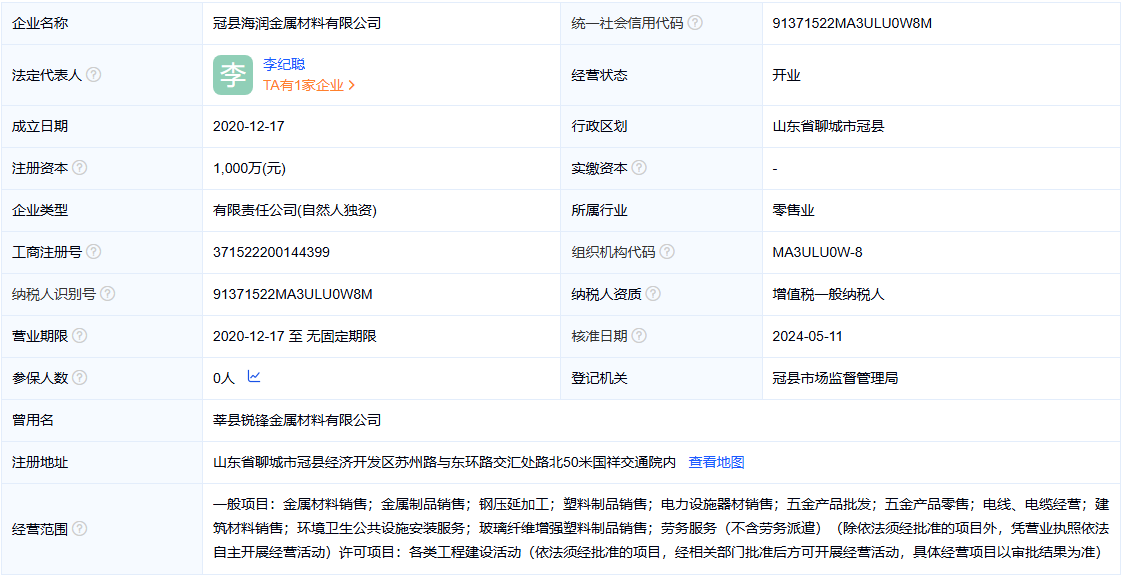The image size is (1131, 575).
Task: Click the question mark beside 纳税人识别号
Action: (x=108, y=294)
